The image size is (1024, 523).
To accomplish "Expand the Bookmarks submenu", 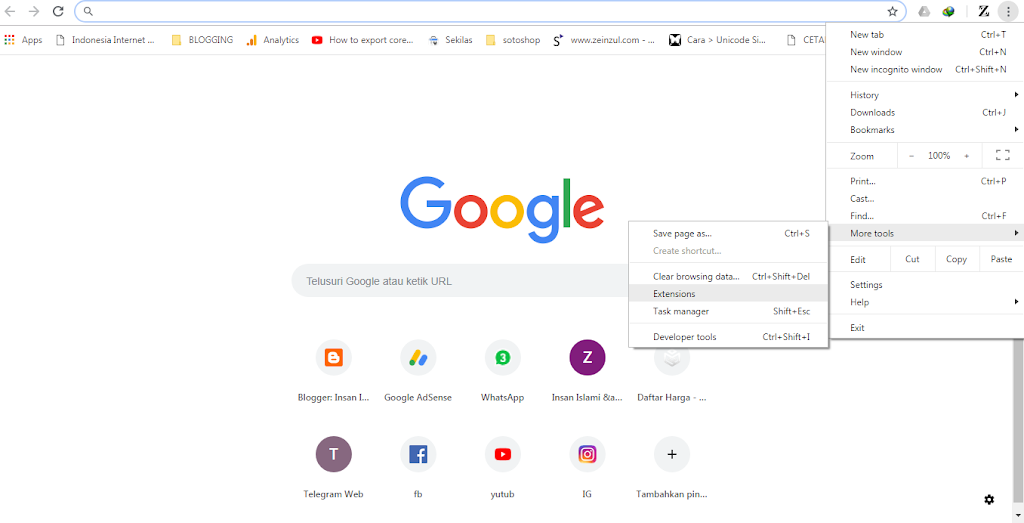I will click(x=925, y=129).
